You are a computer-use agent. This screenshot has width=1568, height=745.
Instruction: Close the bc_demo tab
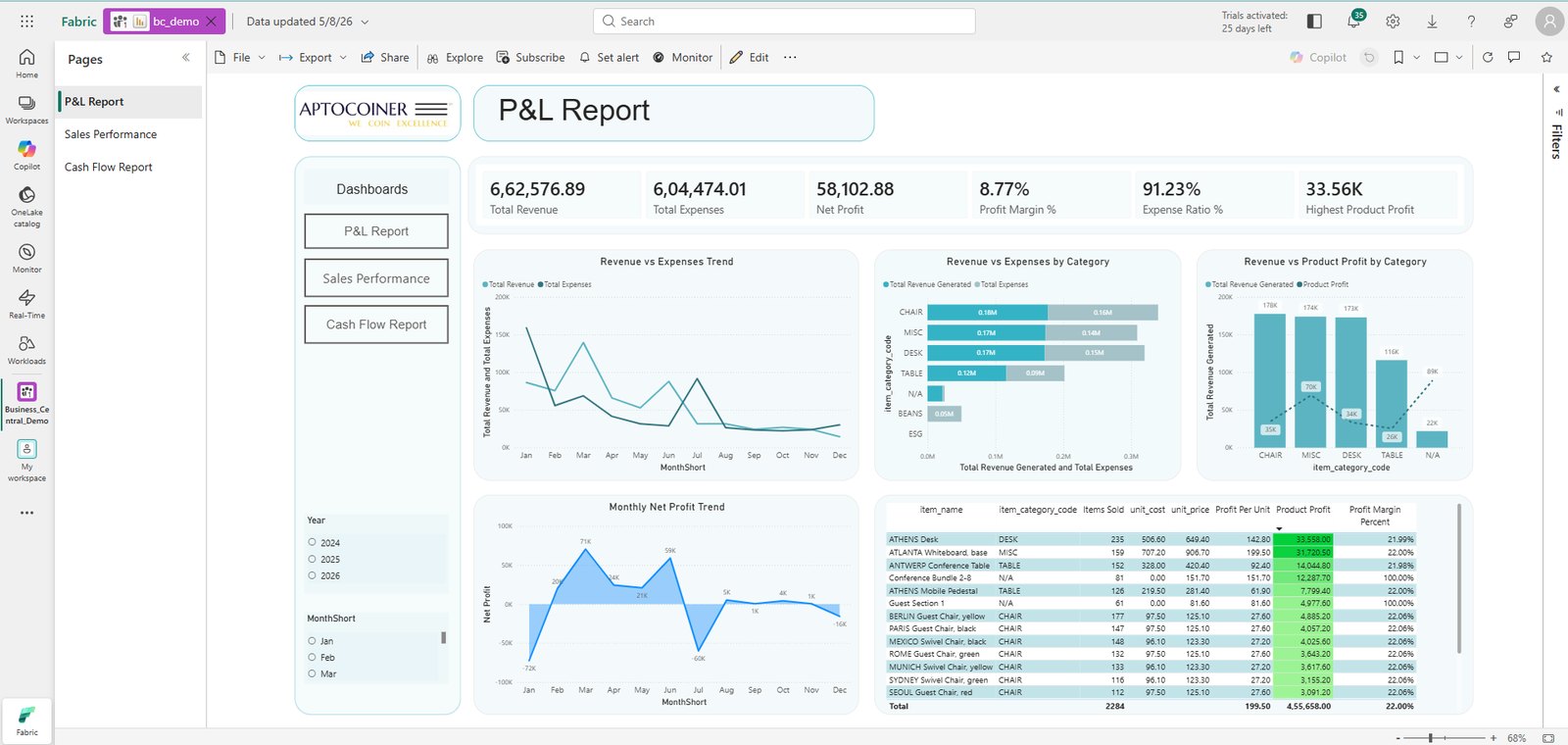211,21
